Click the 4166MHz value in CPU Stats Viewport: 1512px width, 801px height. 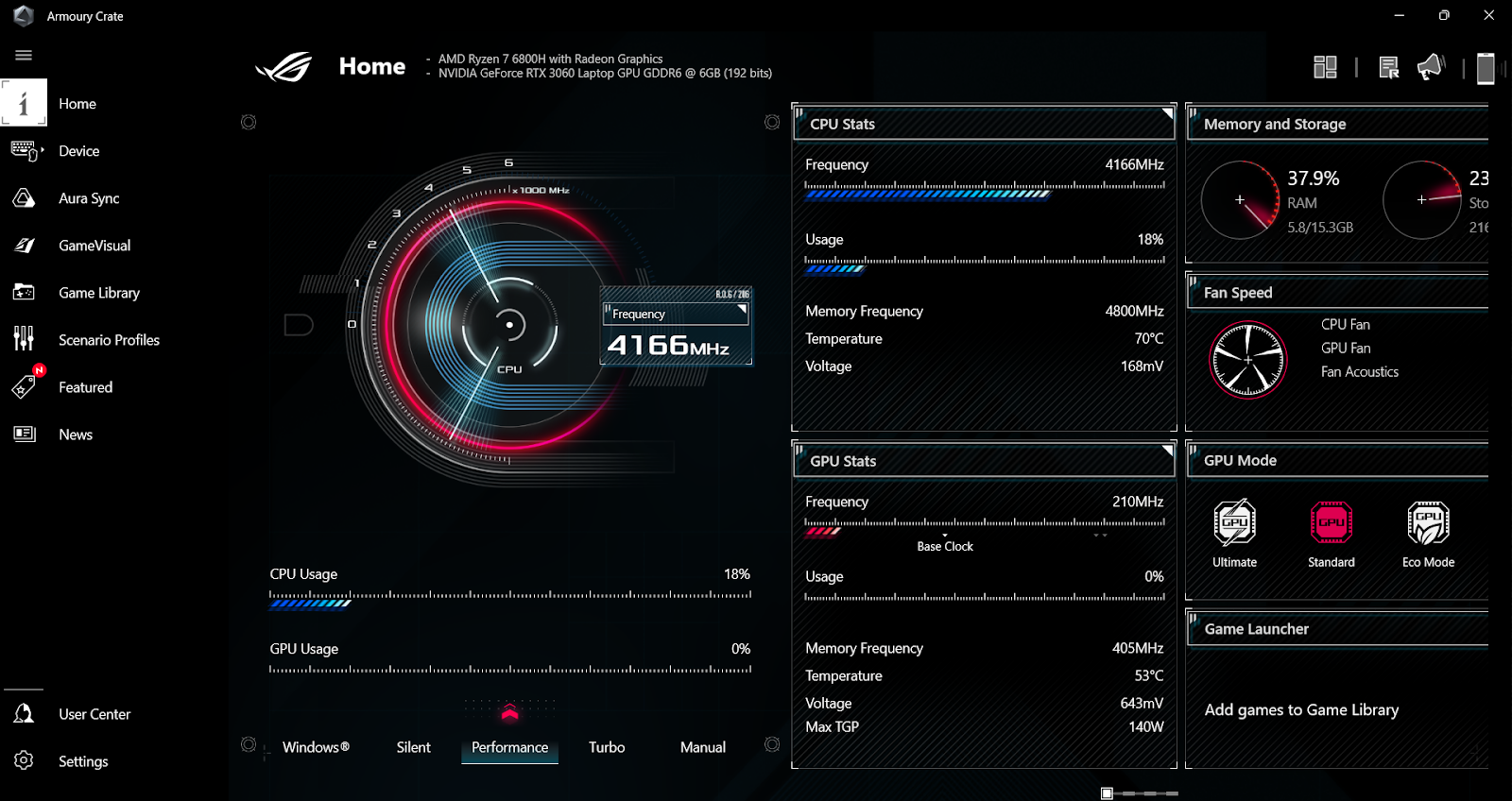pos(1135,164)
